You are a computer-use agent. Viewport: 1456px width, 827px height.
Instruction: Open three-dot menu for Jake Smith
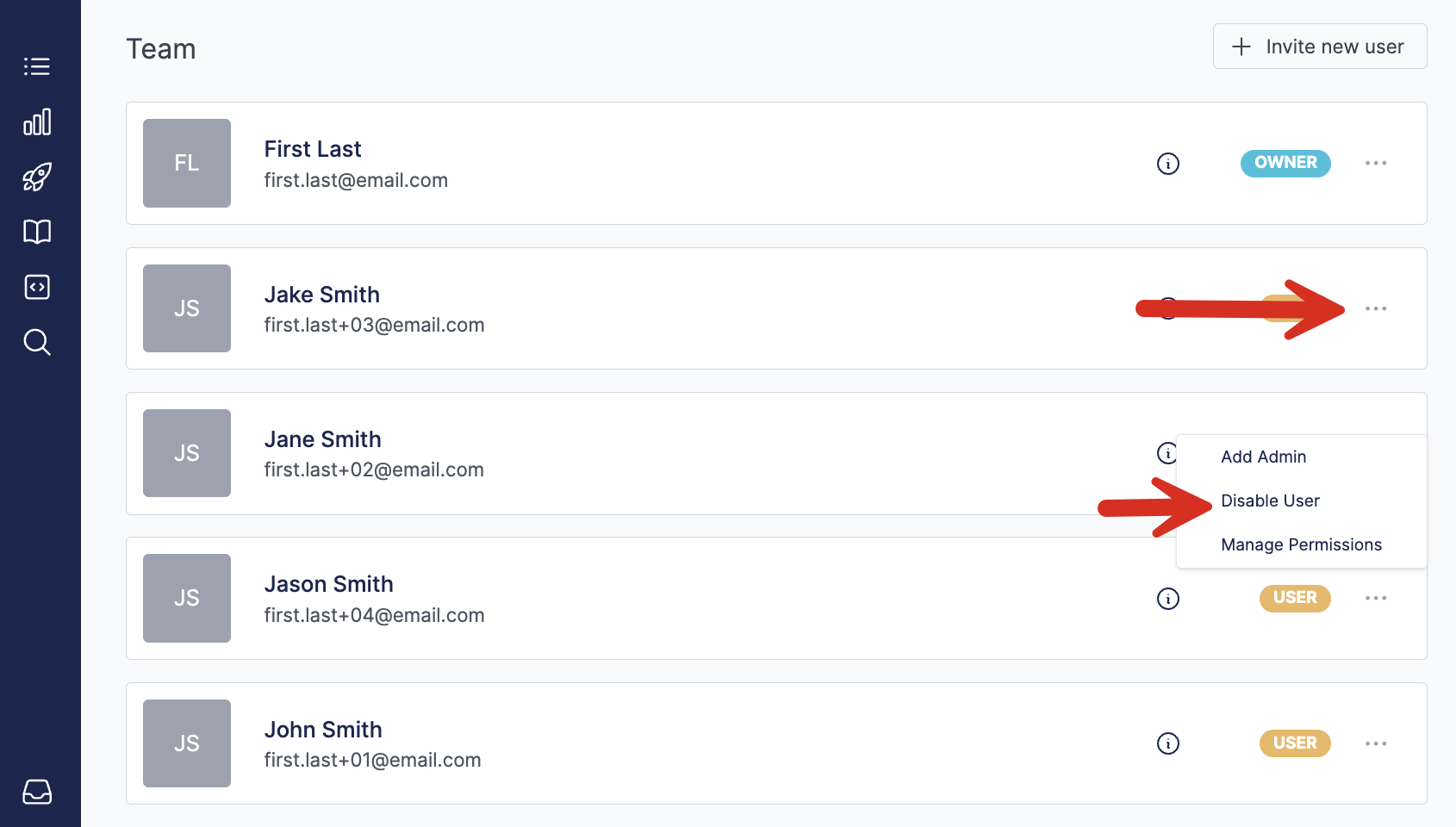pos(1376,308)
